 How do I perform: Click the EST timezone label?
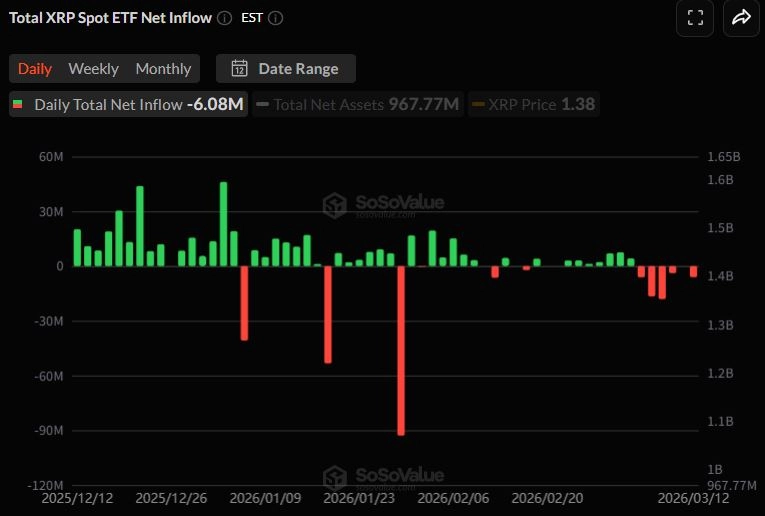point(252,18)
